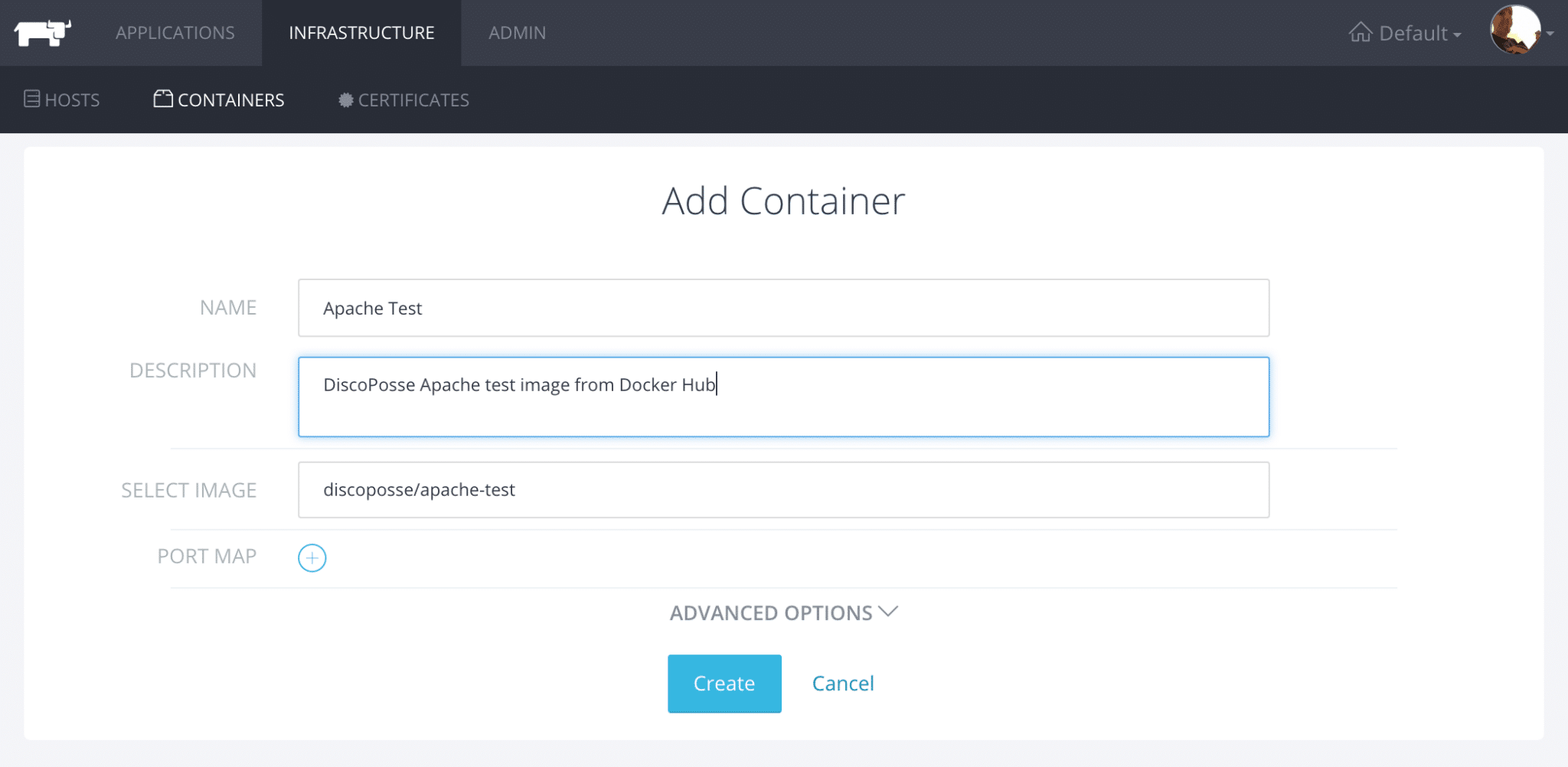This screenshot has width=1568, height=767.
Task: Focus the Select Image input field
Action: pos(783,490)
